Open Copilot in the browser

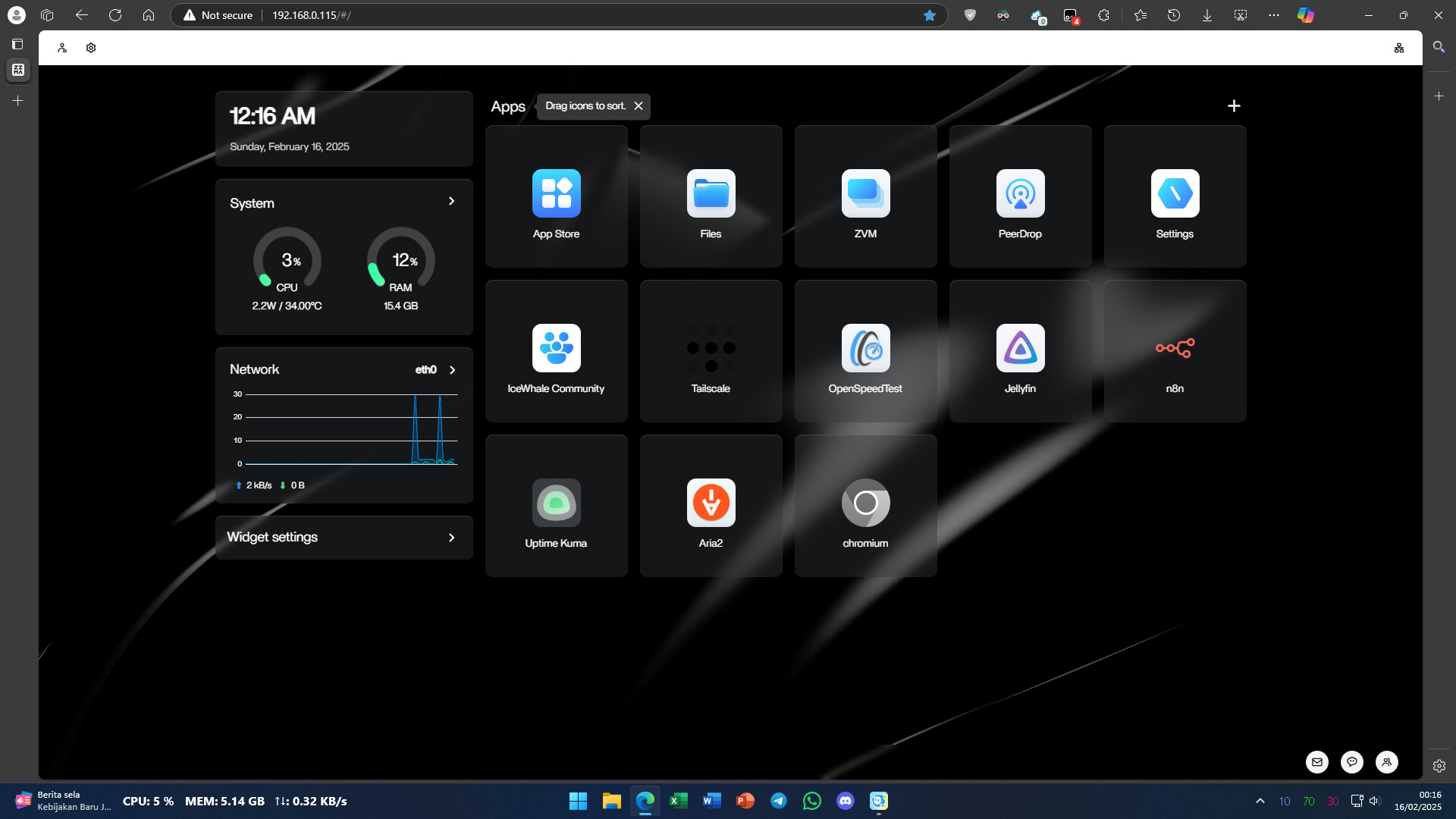pos(1306,15)
